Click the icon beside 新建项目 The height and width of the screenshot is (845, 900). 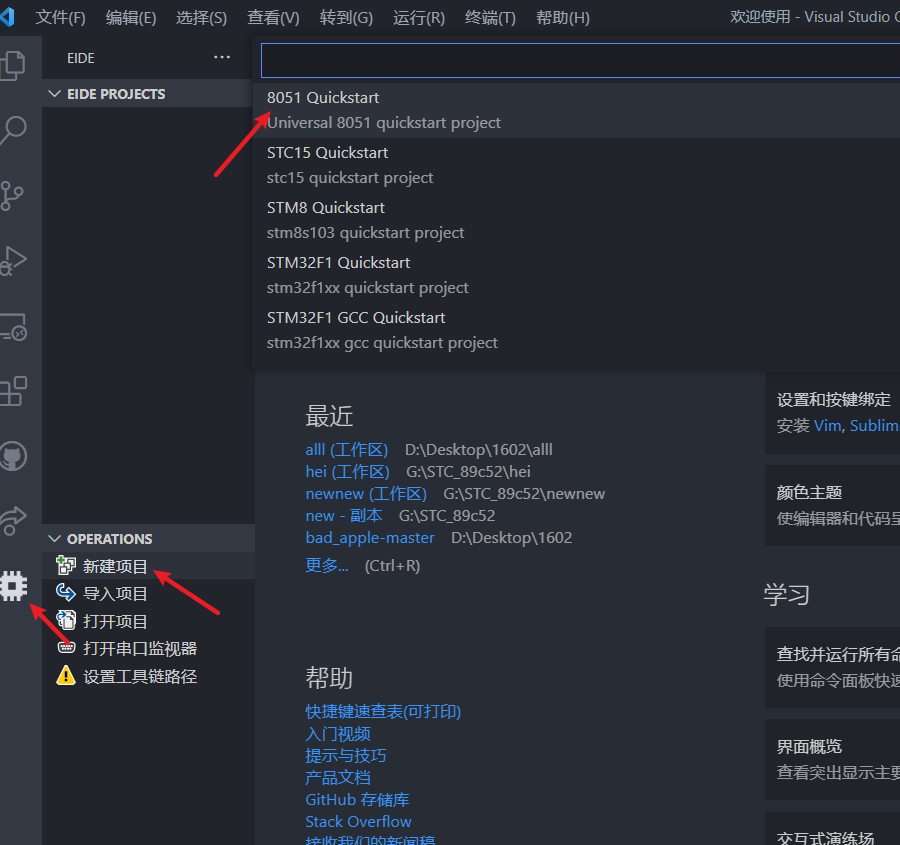(65, 565)
